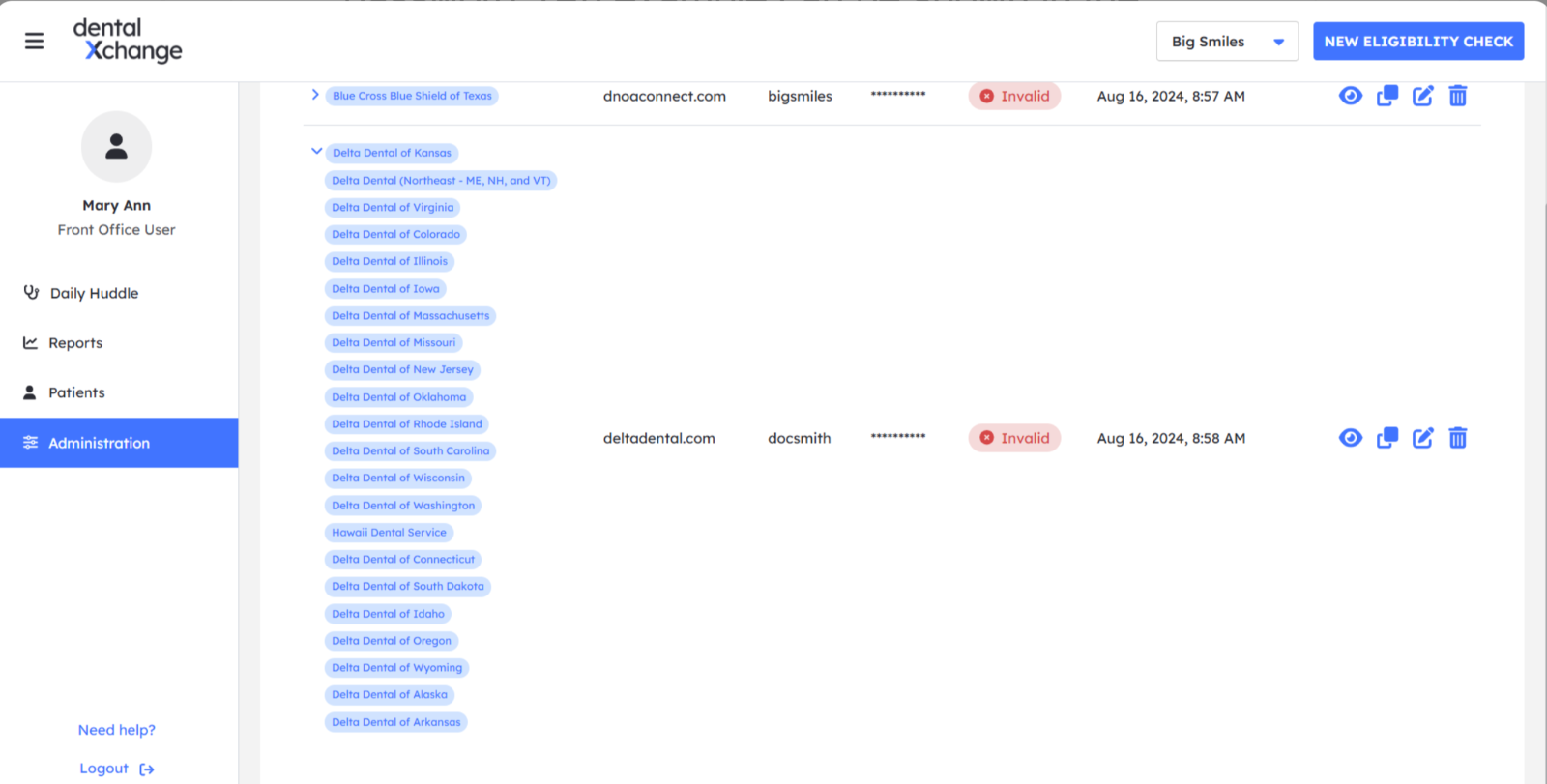Viewport: 1547px width, 784px height.
Task: Click the Need help? link
Action: pyautogui.click(x=116, y=730)
